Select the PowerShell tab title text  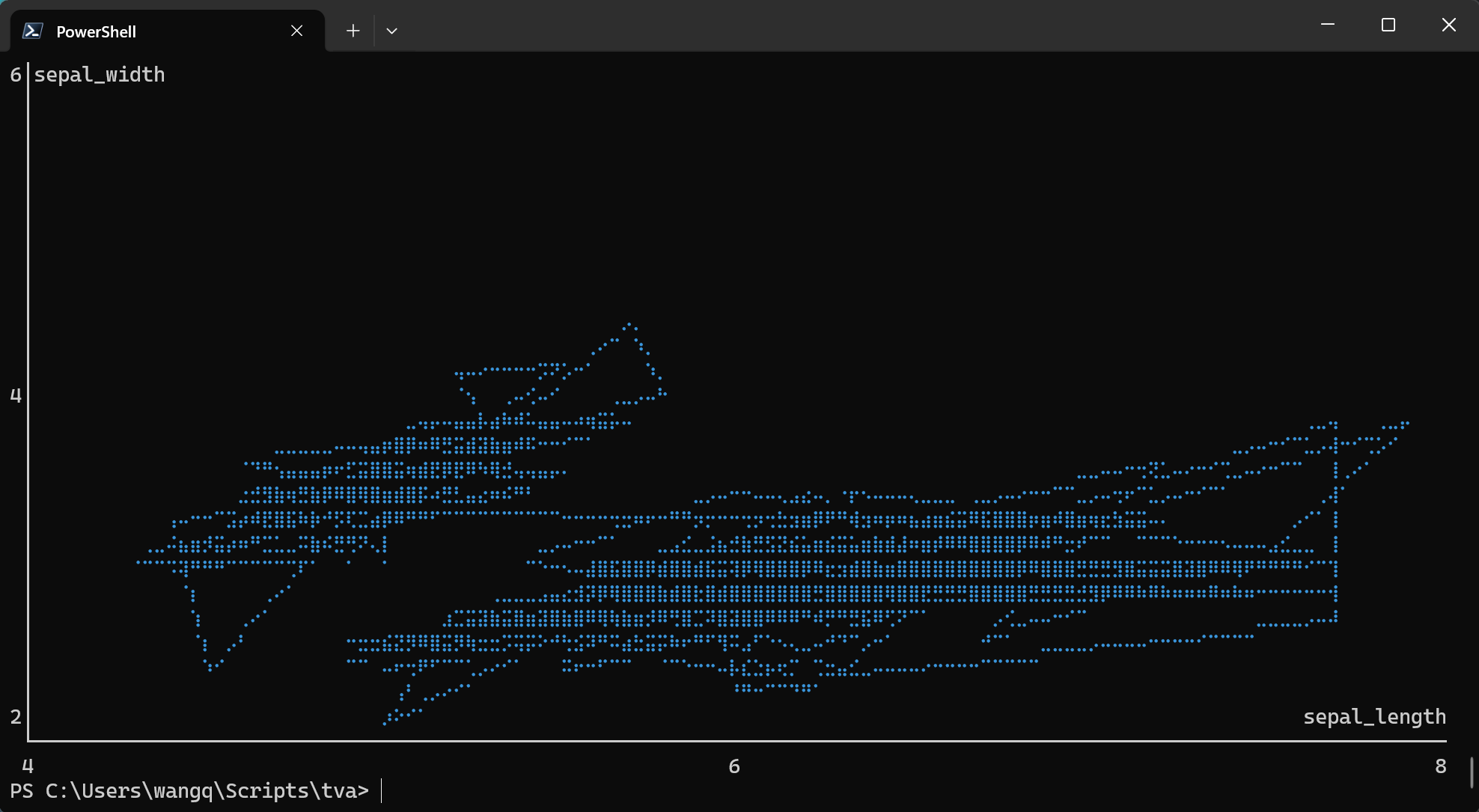[x=97, y=31]
